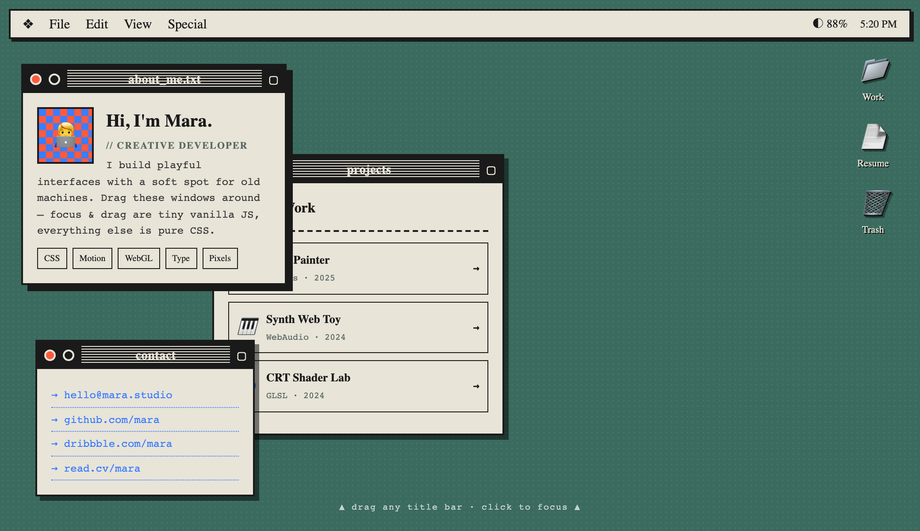Viewport: 920px width, 531px height.
Task: Click the hollow circle button in about_me.txt title bar
Action: pyautogui.click(x=54, y=79)
